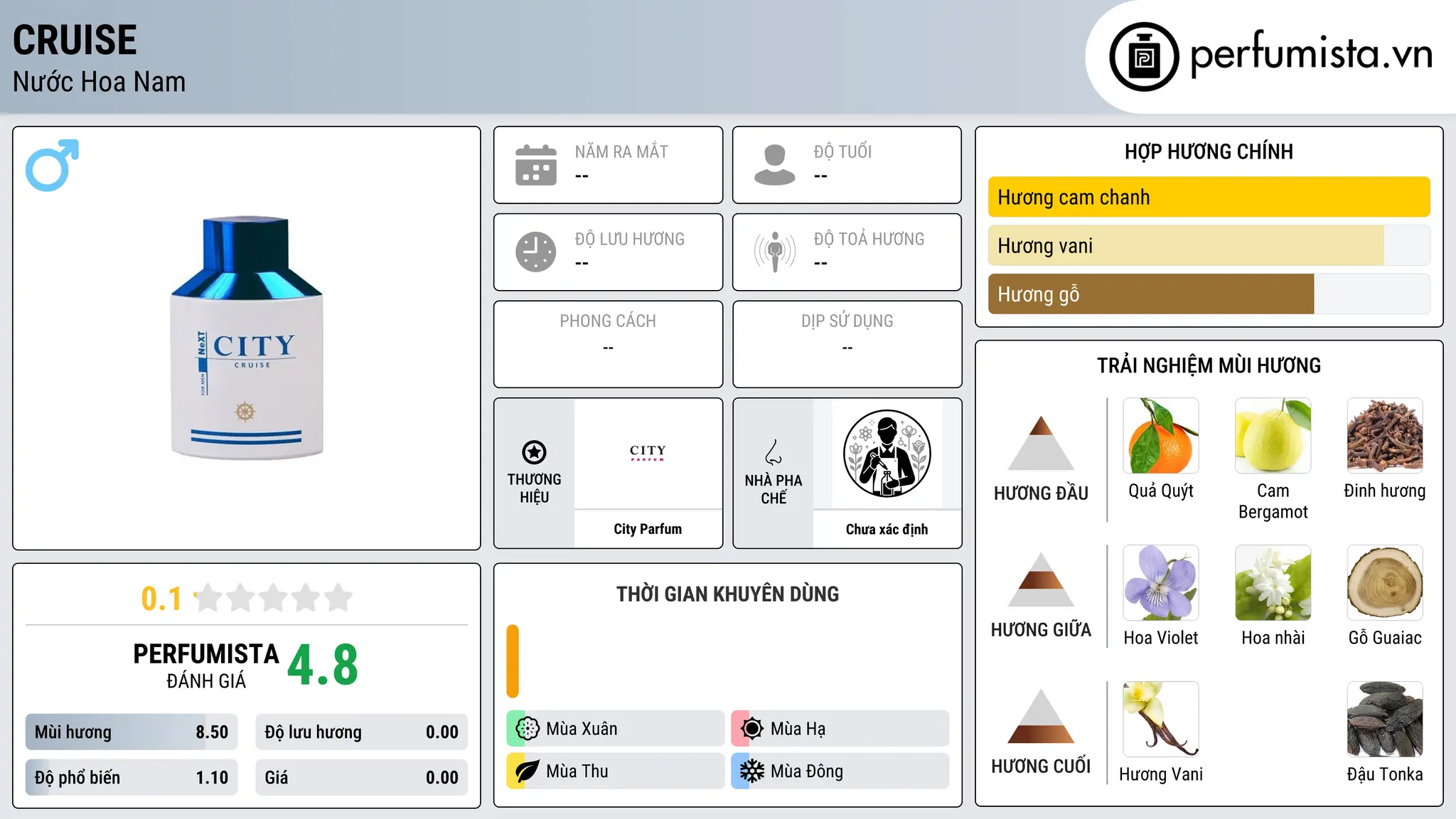Open the Gỗ Guaiac note image
The height and width of the screenshot is (819, 1456).
click(1385, 583)
